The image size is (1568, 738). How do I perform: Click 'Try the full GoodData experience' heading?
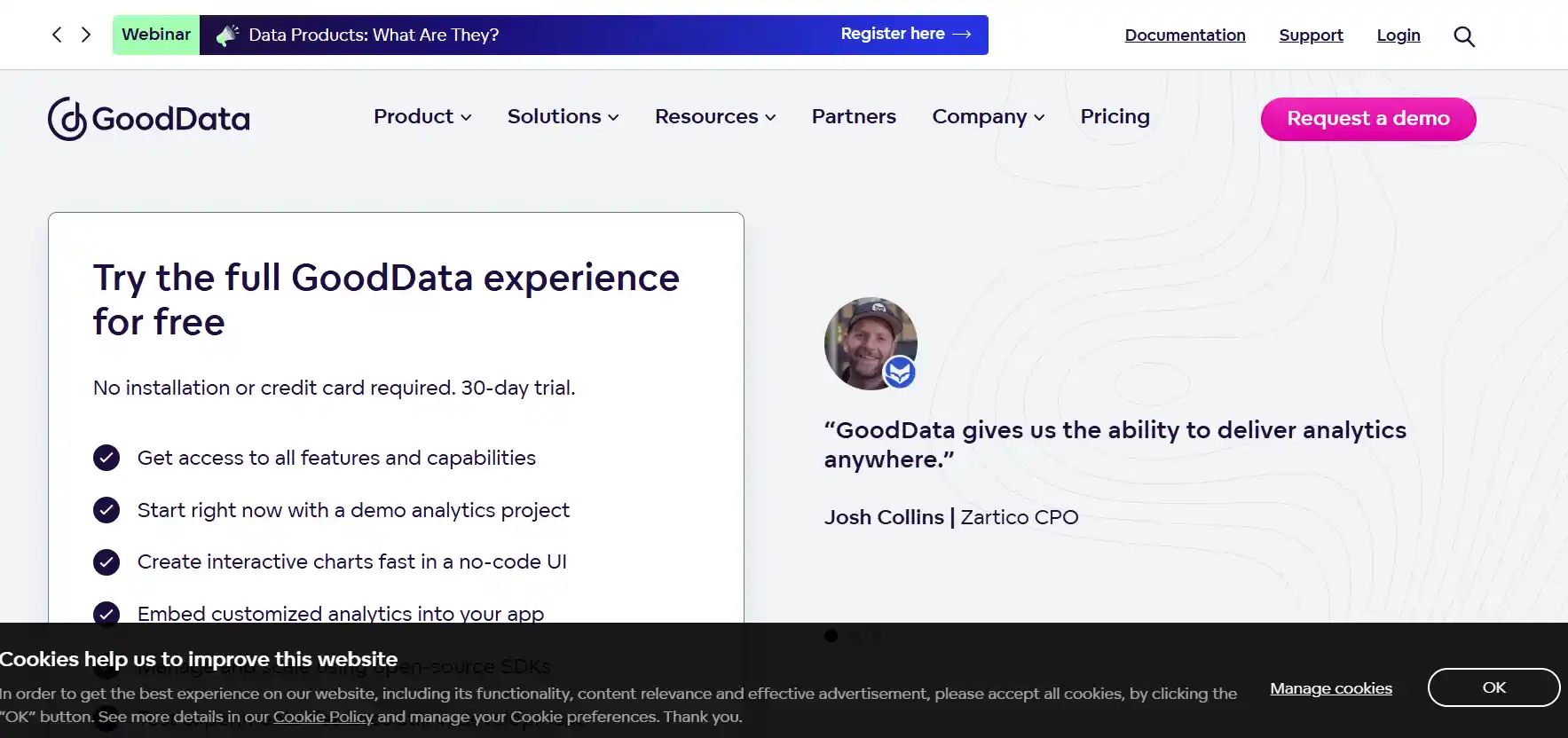[x=386, y=300]
